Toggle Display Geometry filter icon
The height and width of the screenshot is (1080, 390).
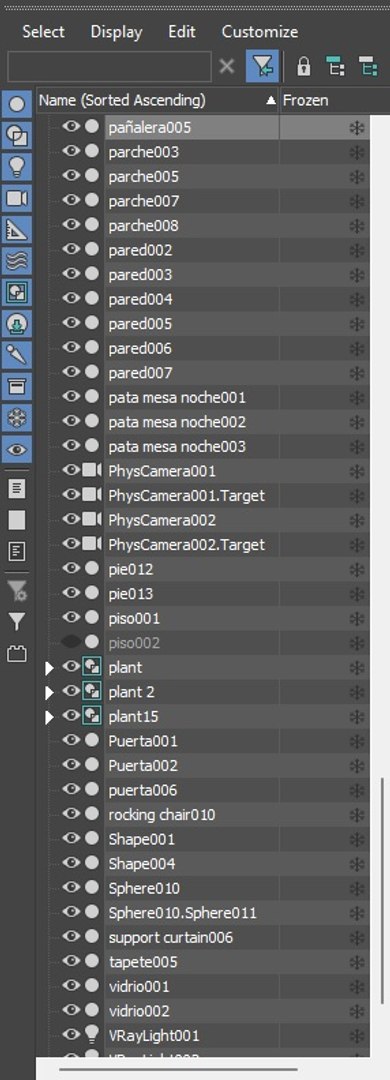click(x=17, y=105)
